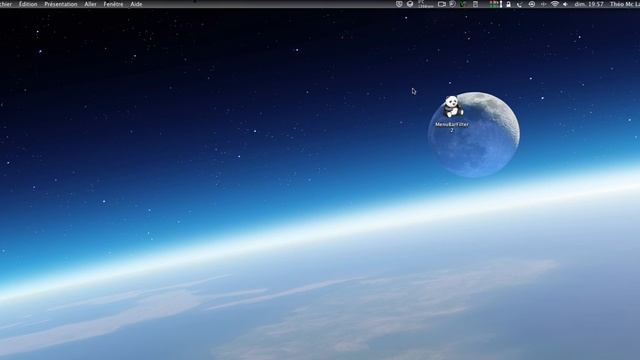Open the Présentation menu
Viewport: 640px width, 360px height.
[60, 4]
